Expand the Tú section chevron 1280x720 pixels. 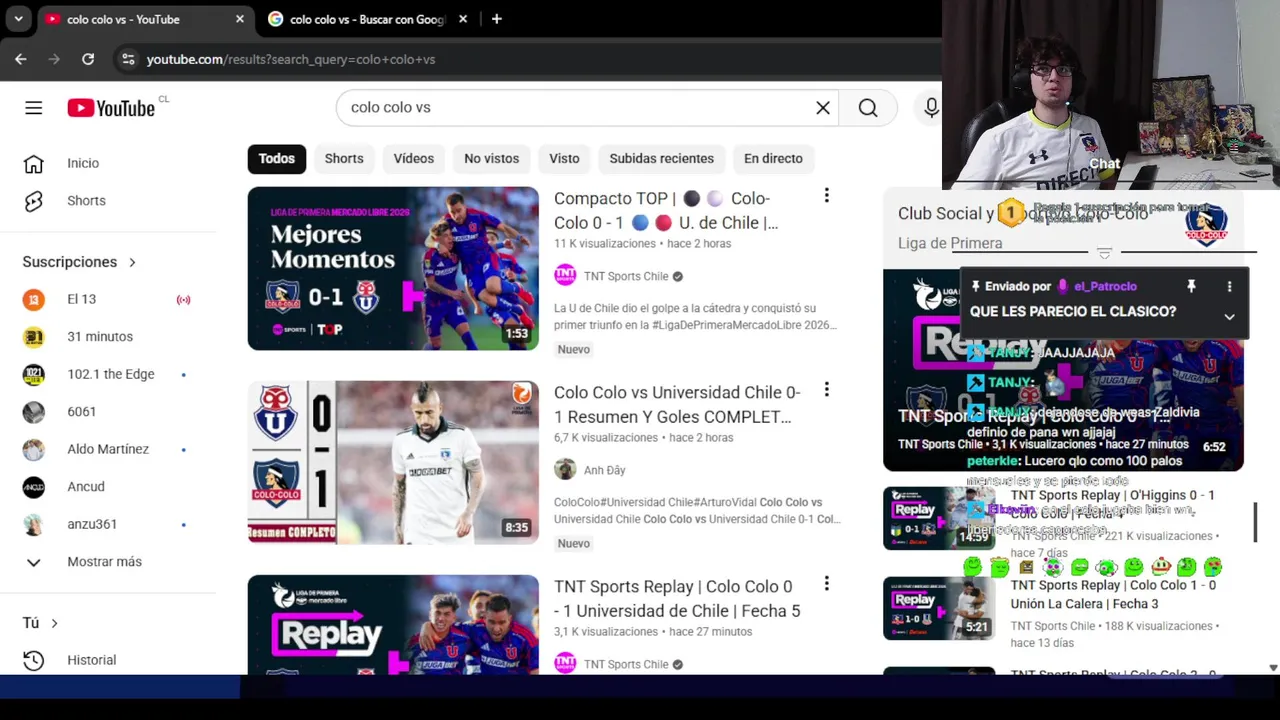coord(54,623)
